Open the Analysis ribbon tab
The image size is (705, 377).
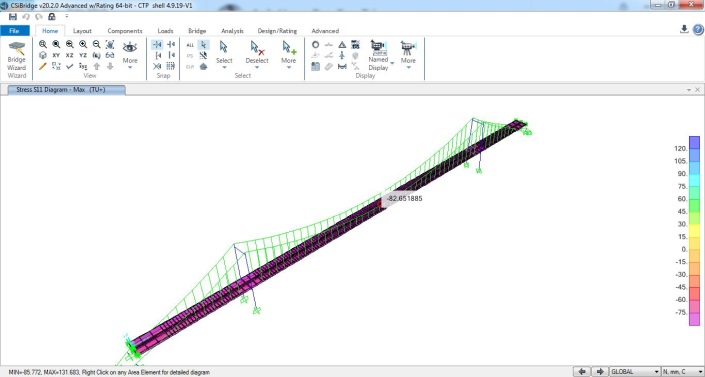232,31
